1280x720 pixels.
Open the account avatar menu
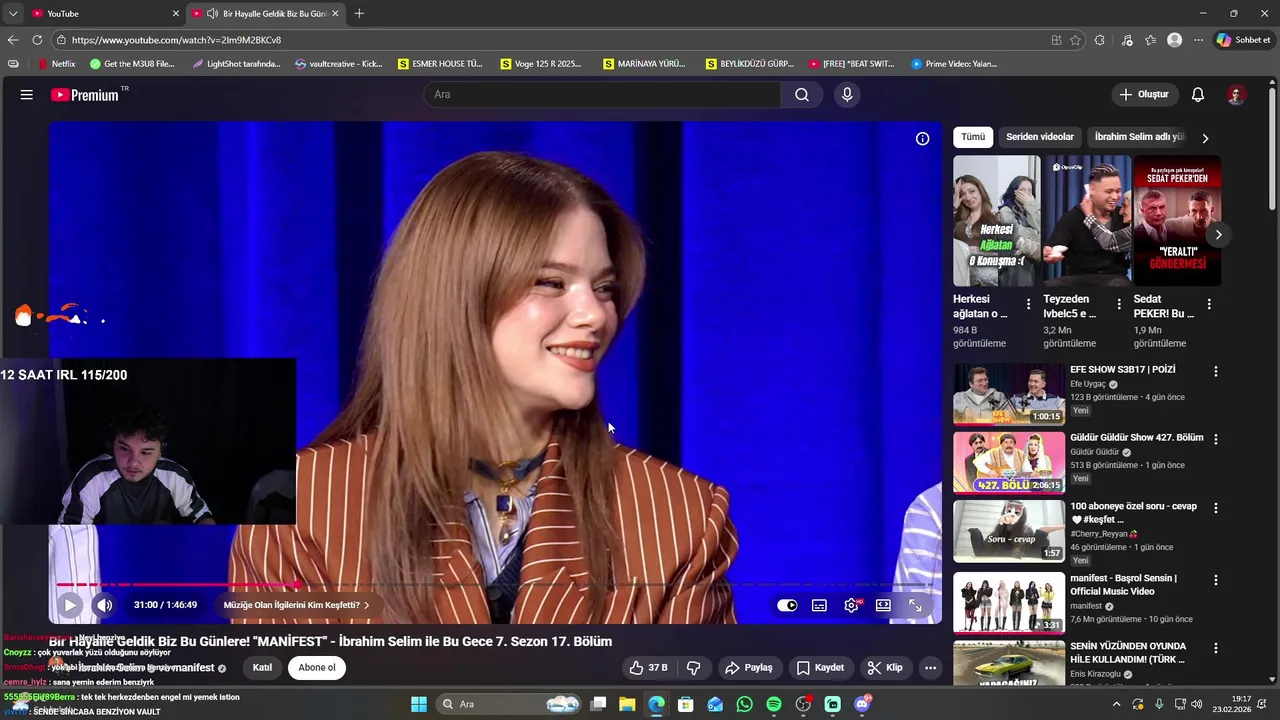tap(1236, 95)
